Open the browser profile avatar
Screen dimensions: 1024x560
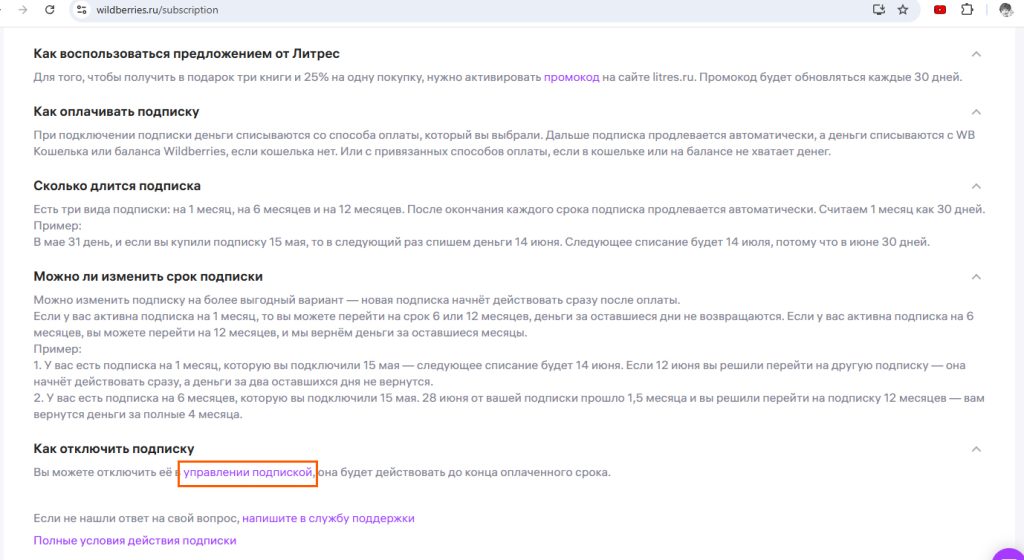1005,10
